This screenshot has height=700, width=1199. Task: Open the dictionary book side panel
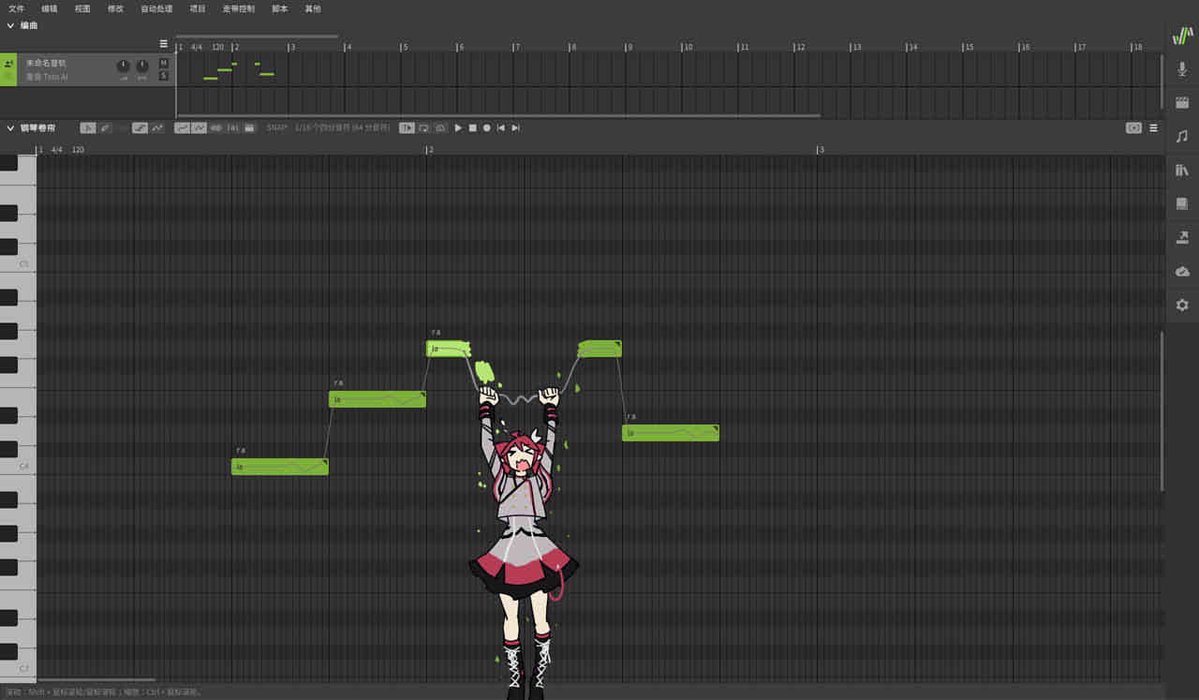[x=1182, y=203]
